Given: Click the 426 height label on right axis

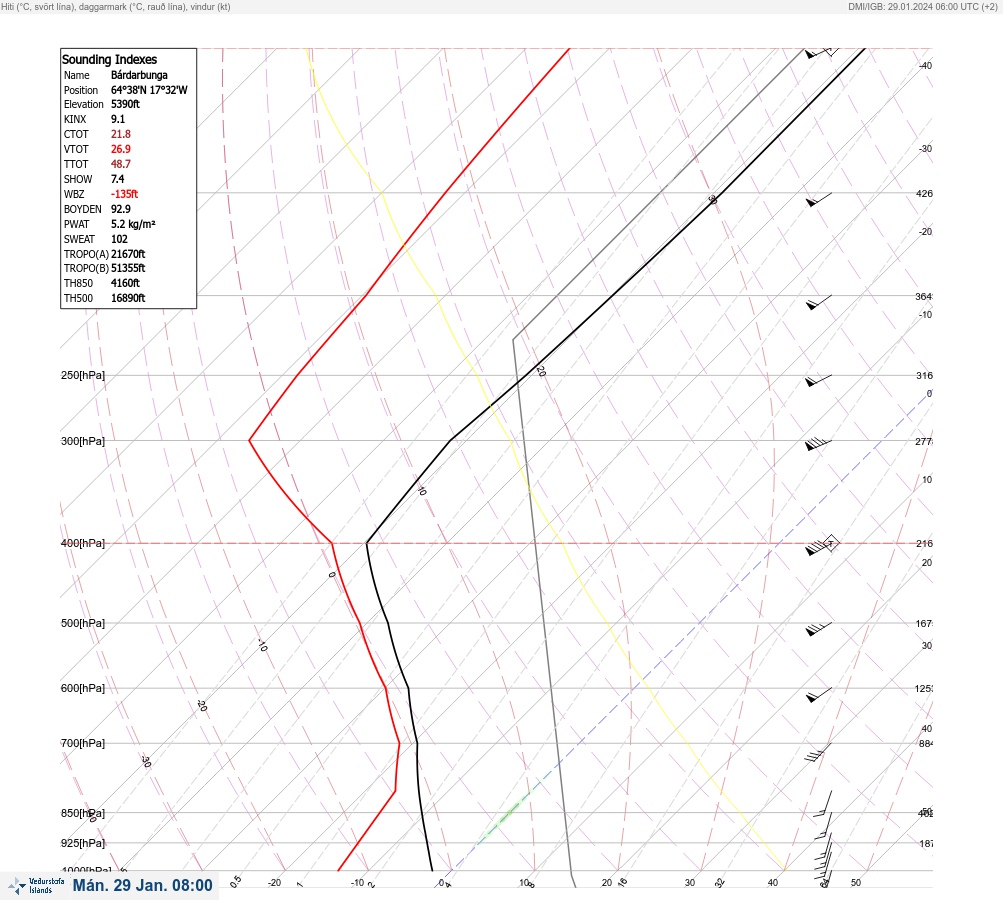Looking at the screenshot, I should (x=924, y=193).
